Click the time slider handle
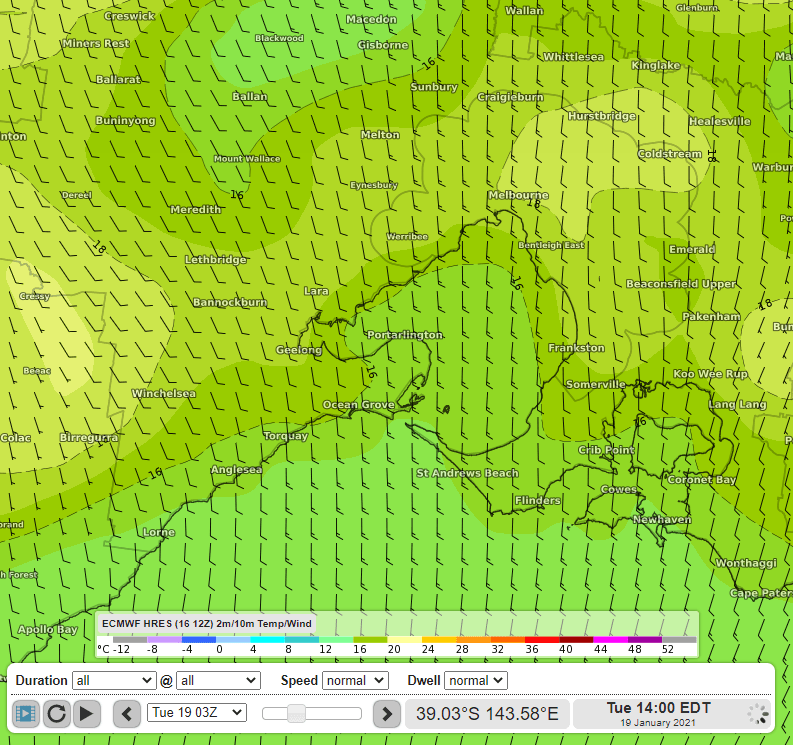This screenshot has height=745, width=793. tap(296, 713)
